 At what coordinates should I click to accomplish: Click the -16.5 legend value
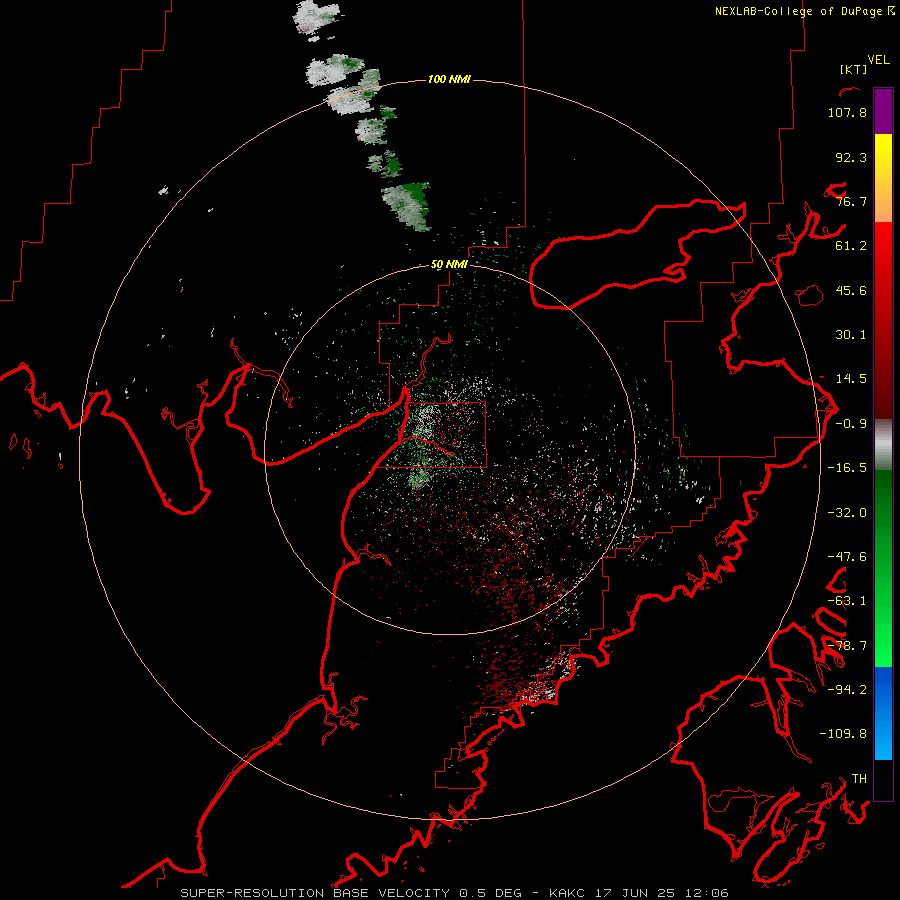tap(847, 468)
